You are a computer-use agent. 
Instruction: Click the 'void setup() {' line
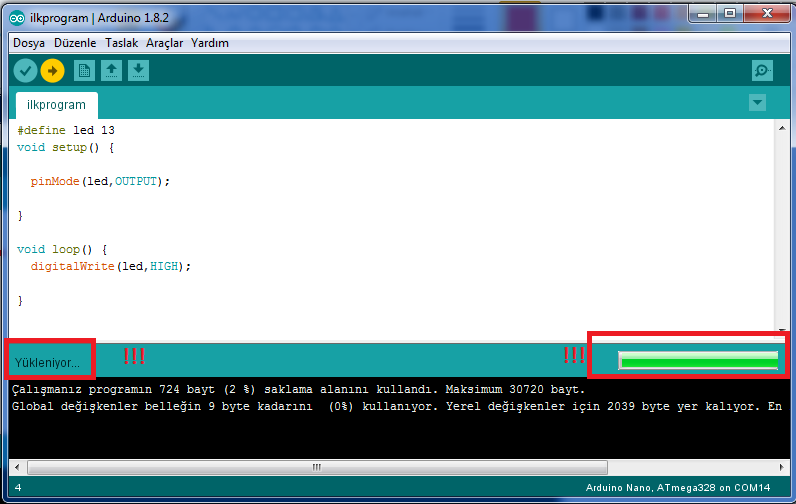(65, 148)
